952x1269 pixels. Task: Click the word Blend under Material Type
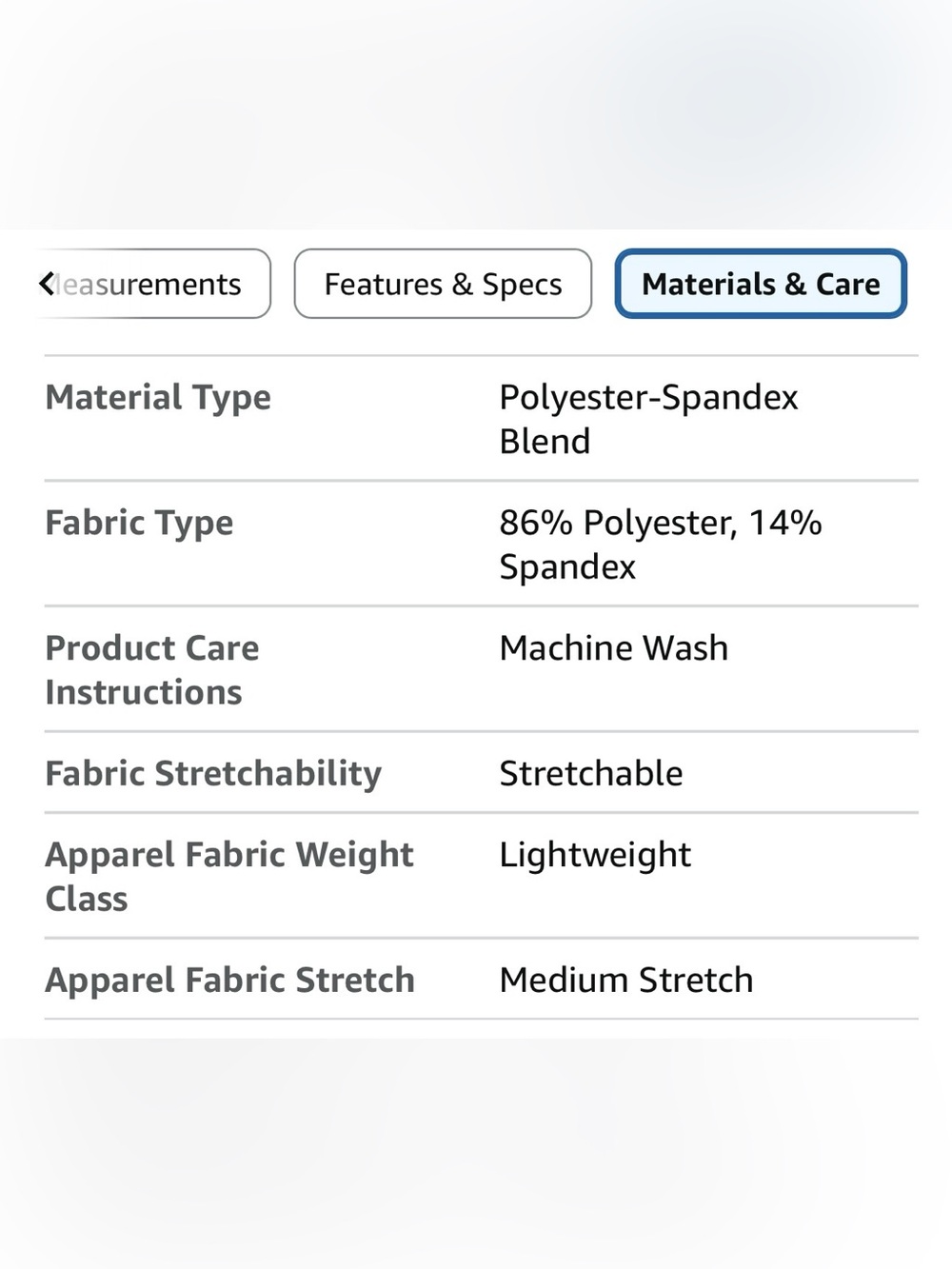545,442
